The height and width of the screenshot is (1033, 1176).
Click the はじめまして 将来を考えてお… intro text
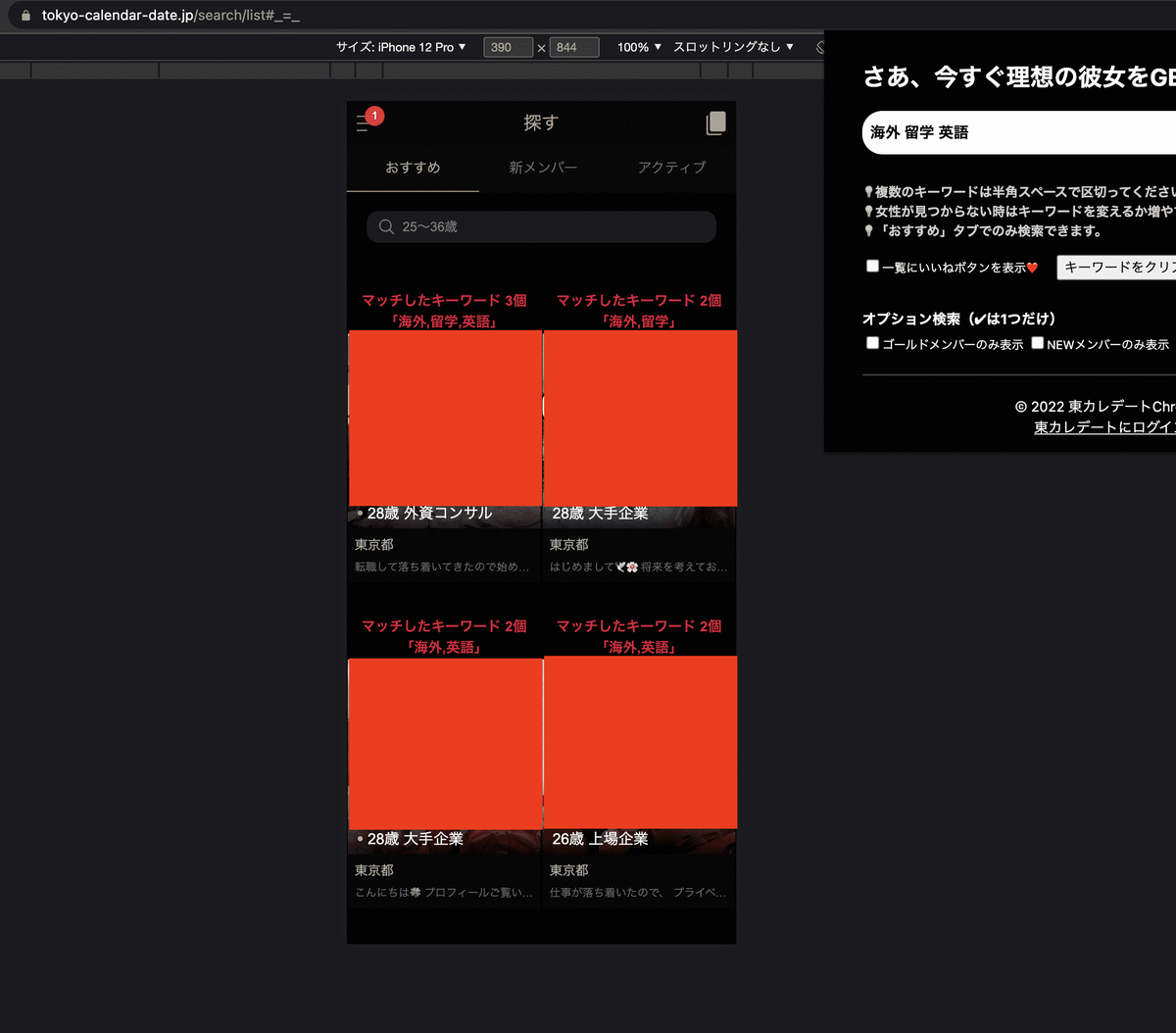[x=639, y=566]
